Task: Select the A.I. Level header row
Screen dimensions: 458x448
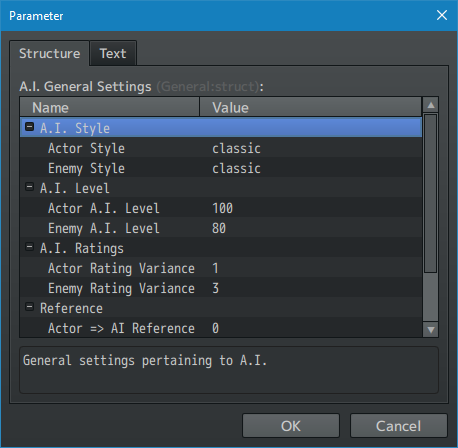Action: (x=221, y=188)
